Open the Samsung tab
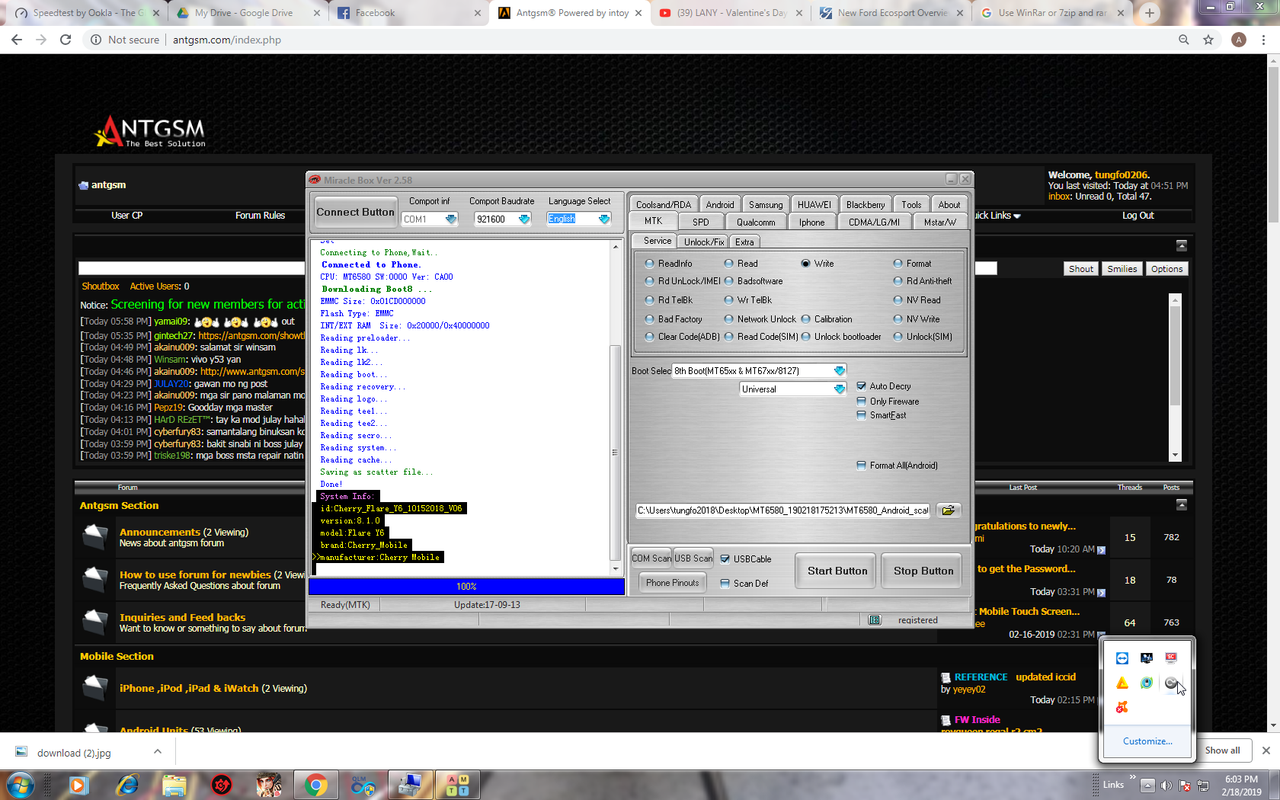 pyautogui.click(x=766, y=204)
